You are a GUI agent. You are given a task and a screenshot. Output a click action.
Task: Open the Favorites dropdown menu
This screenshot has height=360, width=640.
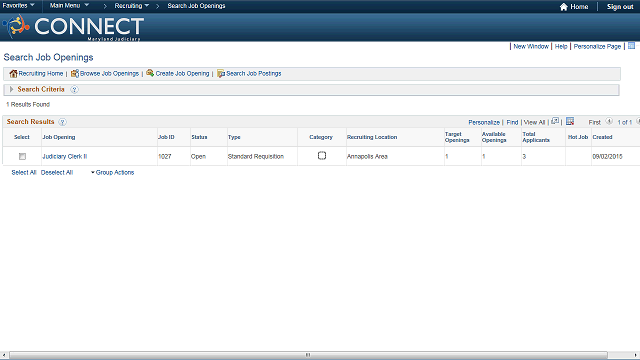pyautogui.click(x=18, y=6)
